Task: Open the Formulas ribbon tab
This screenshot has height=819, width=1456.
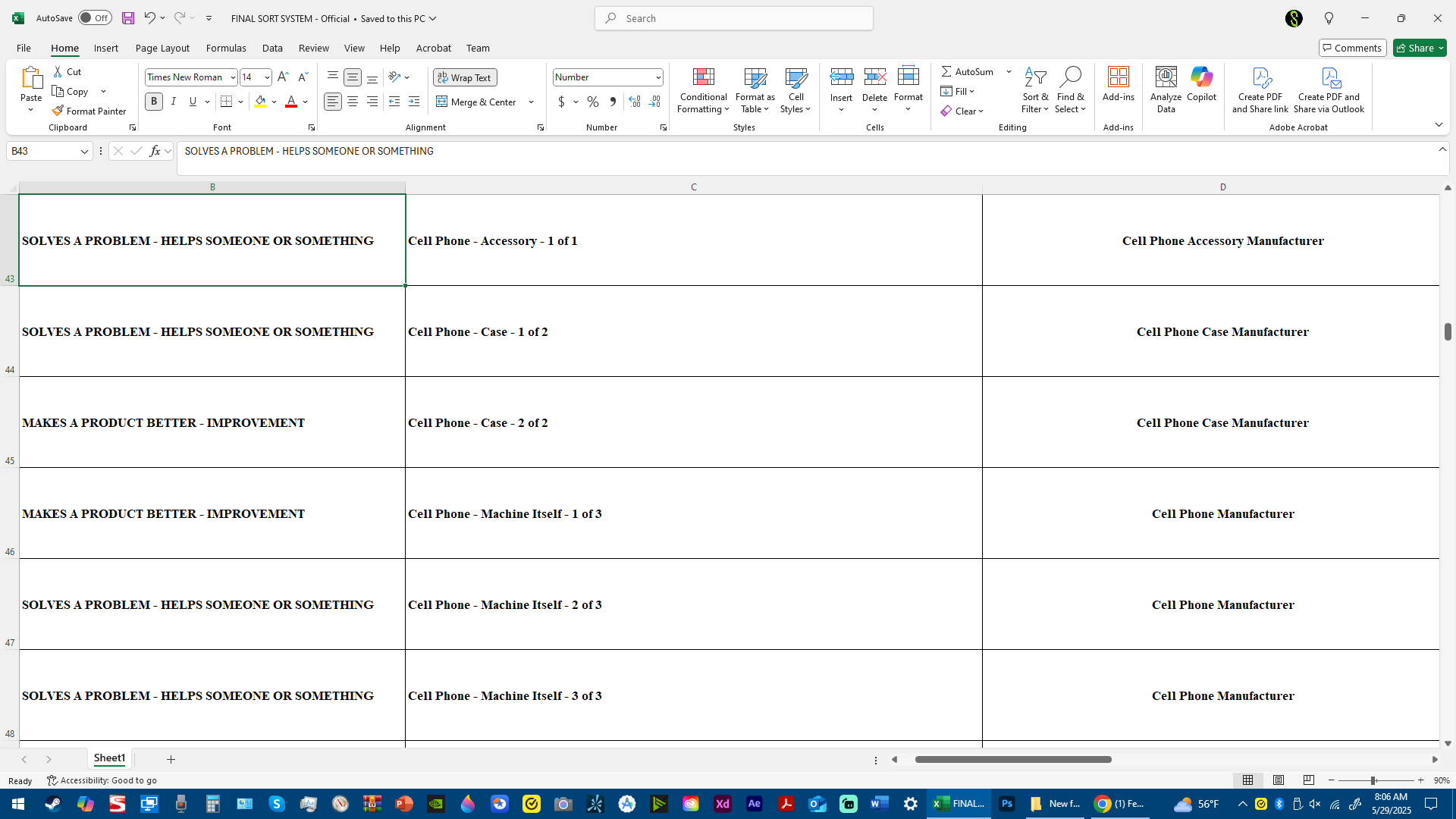Action: pyautogui.click(x=226, y=48)
